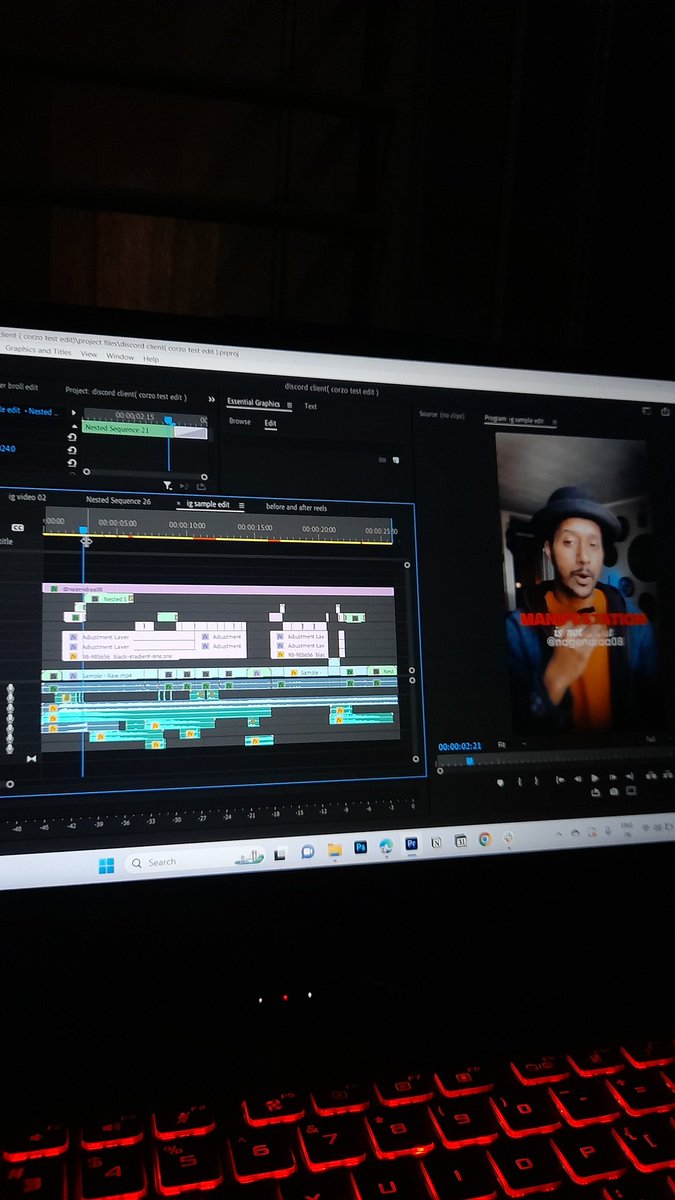675x1200 pixels.
Task: Select the Source (no clips) monitor tab
Action: click(x=441, y=414)
